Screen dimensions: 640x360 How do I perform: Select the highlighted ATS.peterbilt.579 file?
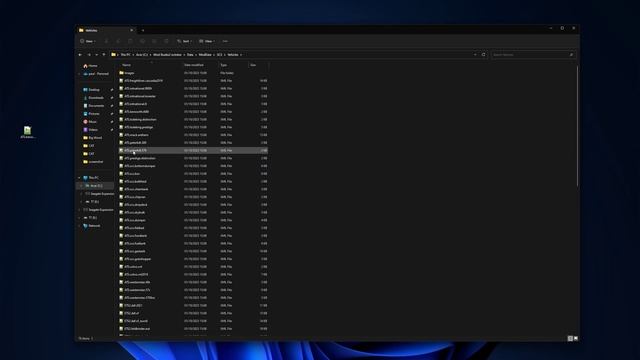click(193, 151)
